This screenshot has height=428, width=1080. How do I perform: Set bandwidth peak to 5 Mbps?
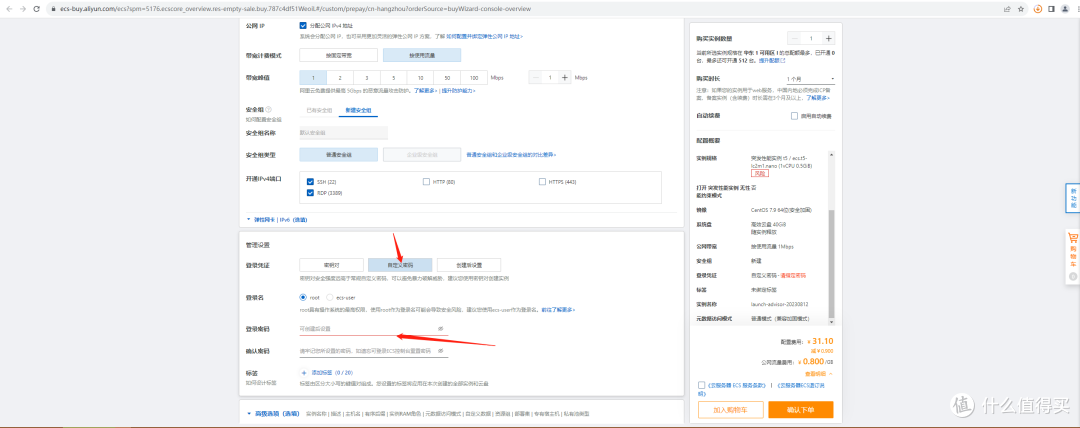(x=393, y=78)
